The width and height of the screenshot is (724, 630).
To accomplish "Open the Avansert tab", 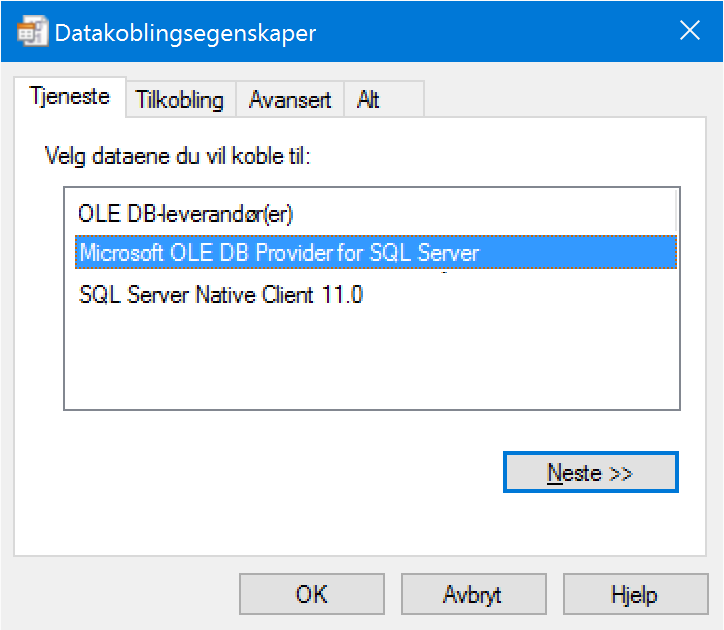I will point(290,99).
